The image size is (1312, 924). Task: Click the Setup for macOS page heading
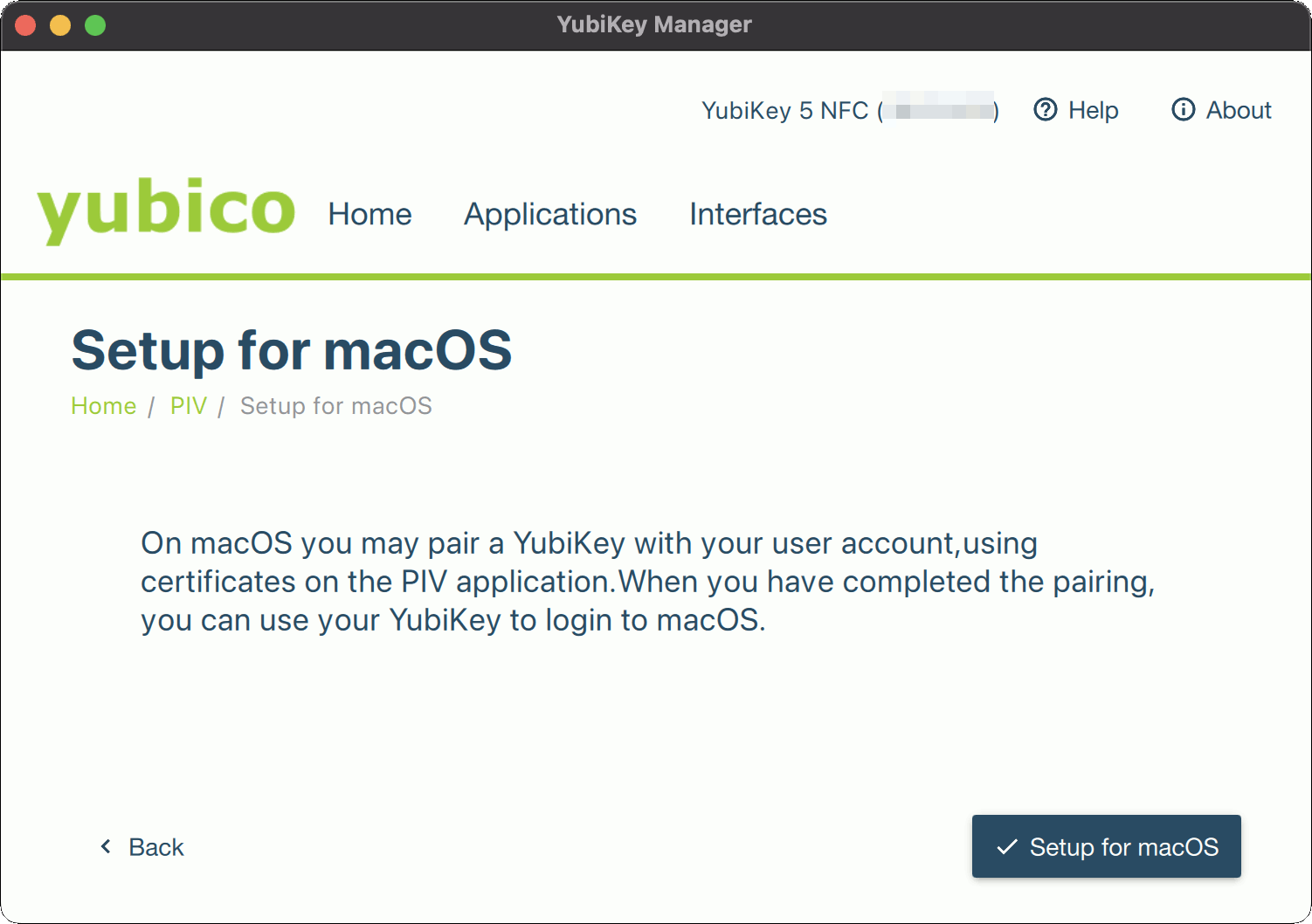pyautogui.click(x=291, y=350)
